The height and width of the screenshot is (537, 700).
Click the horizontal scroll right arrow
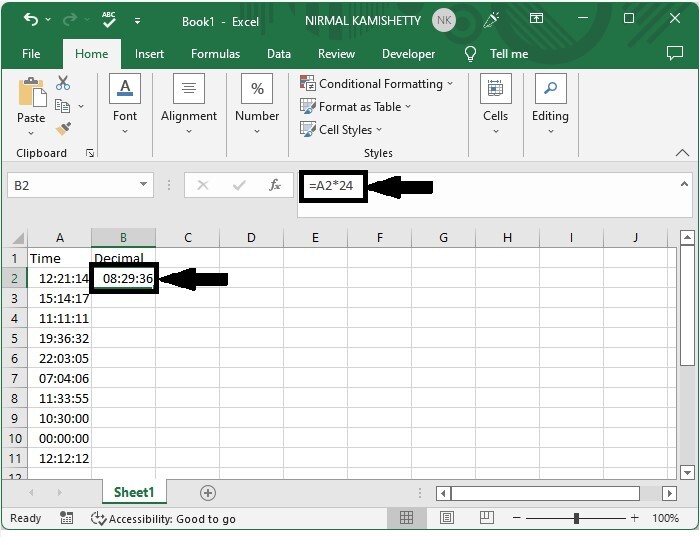pyautogui.click(x=669, y=493)
